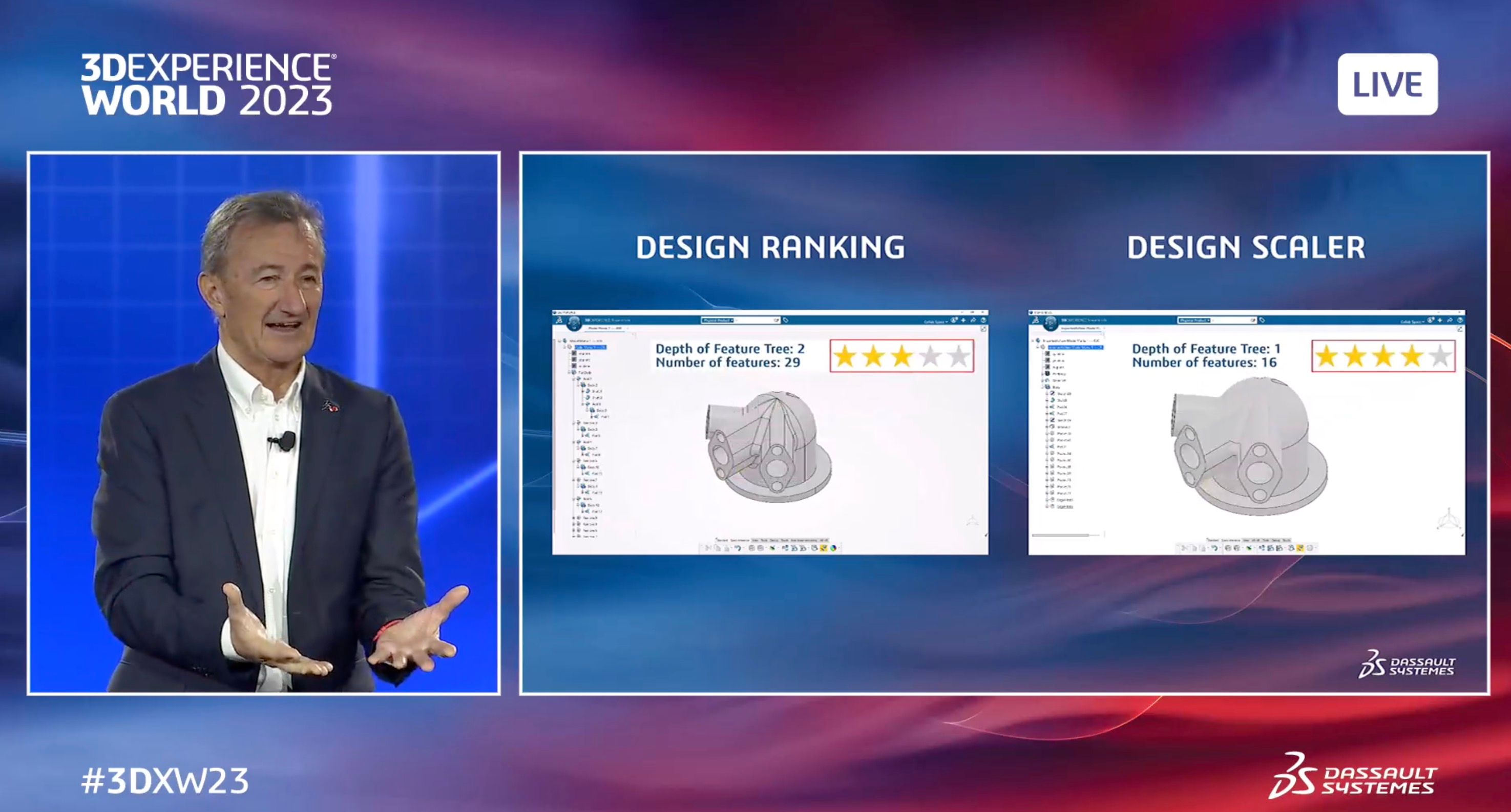
Task: Select the highlighted blue tree node in Design Scaler
Action: [x=1076, y=348]
